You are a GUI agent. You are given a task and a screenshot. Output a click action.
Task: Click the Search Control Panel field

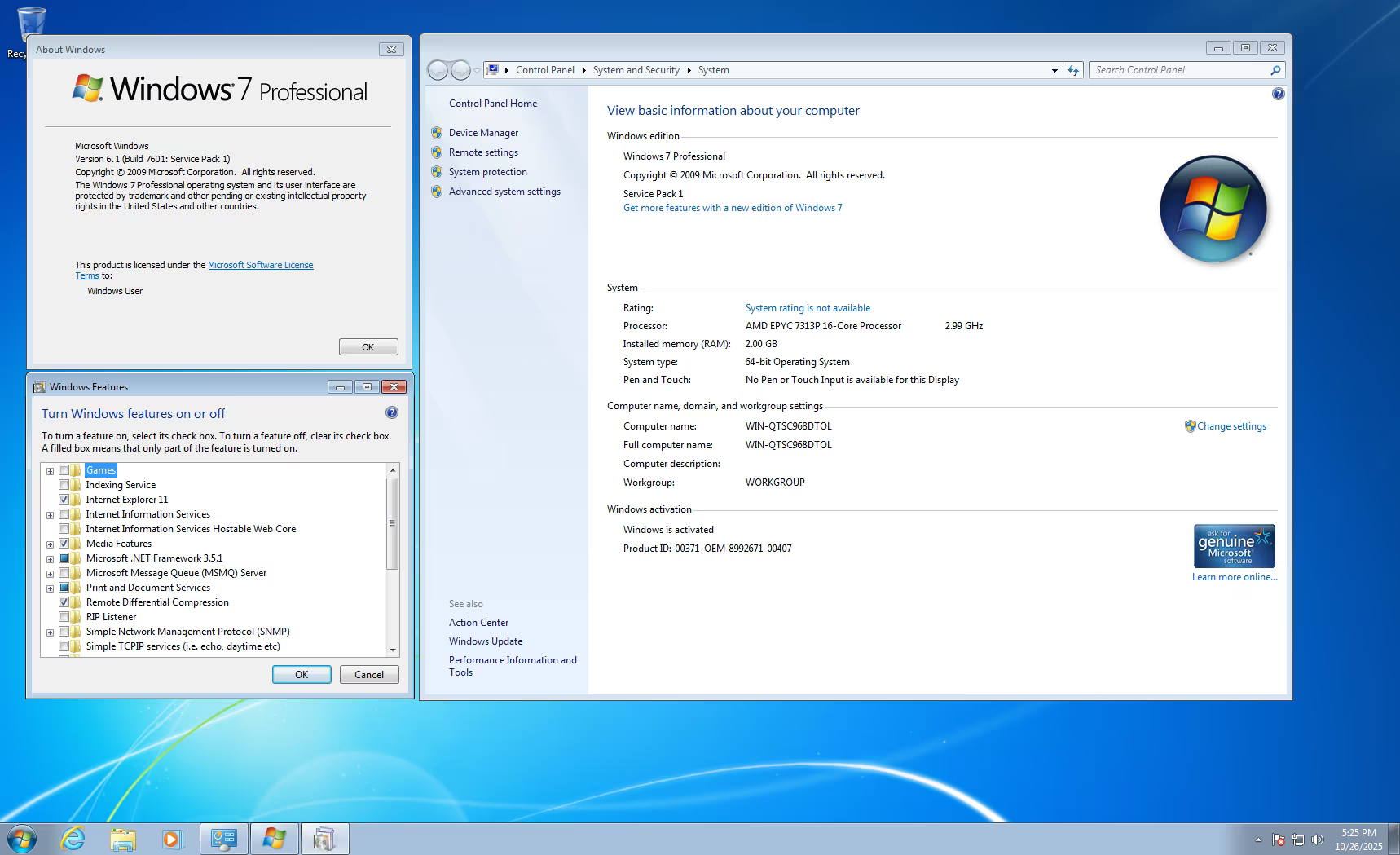point(1178,70)
